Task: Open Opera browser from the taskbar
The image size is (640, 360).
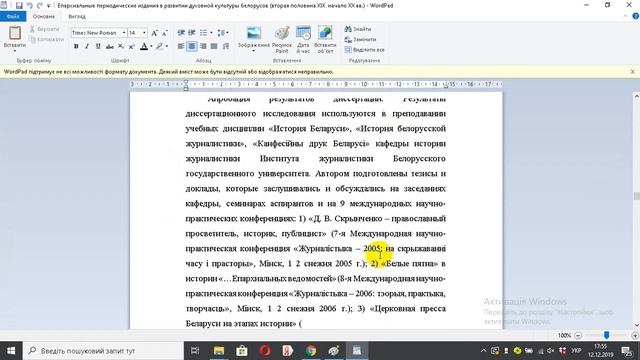Action: (265, 351)
